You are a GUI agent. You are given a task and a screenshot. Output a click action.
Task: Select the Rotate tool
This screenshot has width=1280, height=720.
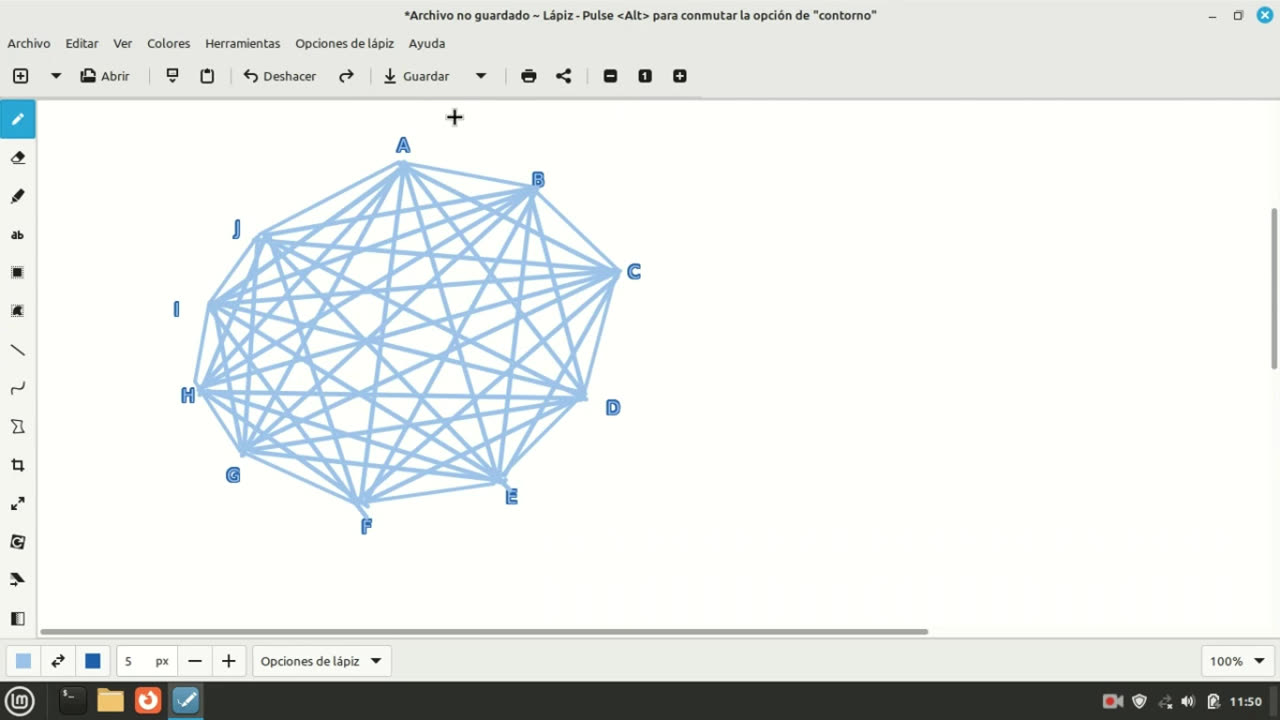click(18, 542)
